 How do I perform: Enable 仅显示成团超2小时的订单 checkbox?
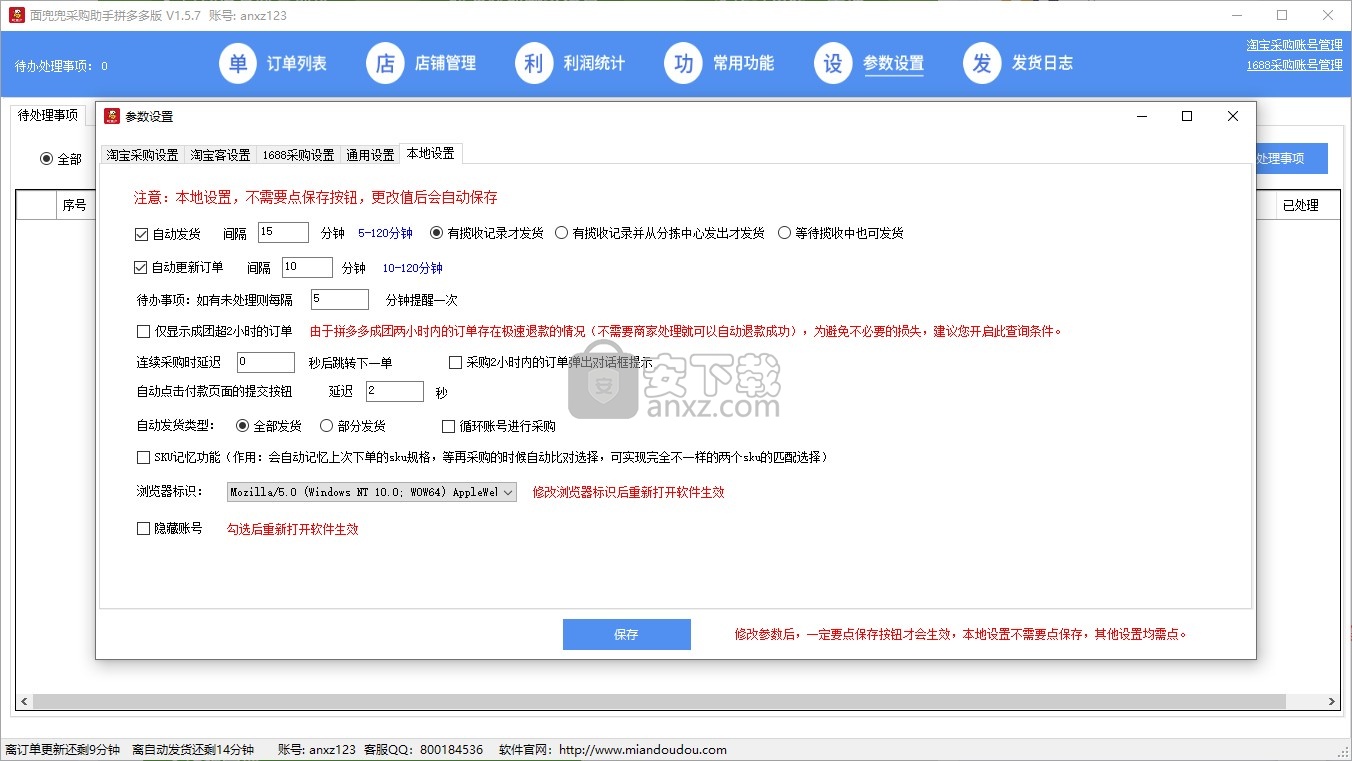click(x=143, y=332)
